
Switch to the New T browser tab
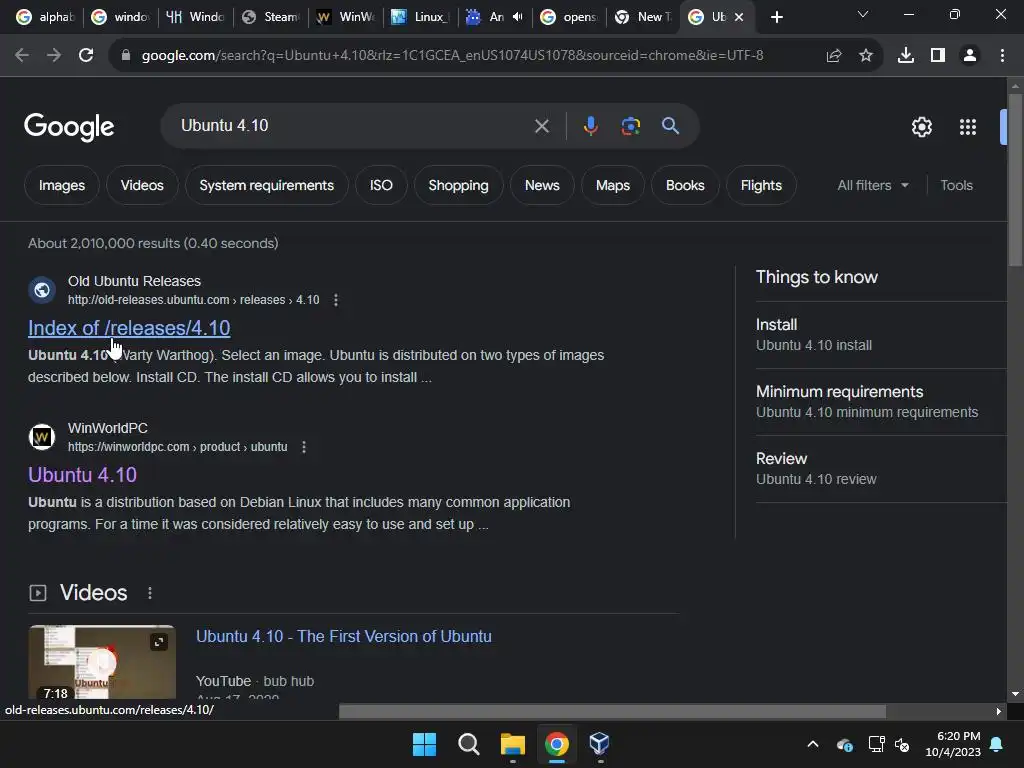(x=644, y=17)
